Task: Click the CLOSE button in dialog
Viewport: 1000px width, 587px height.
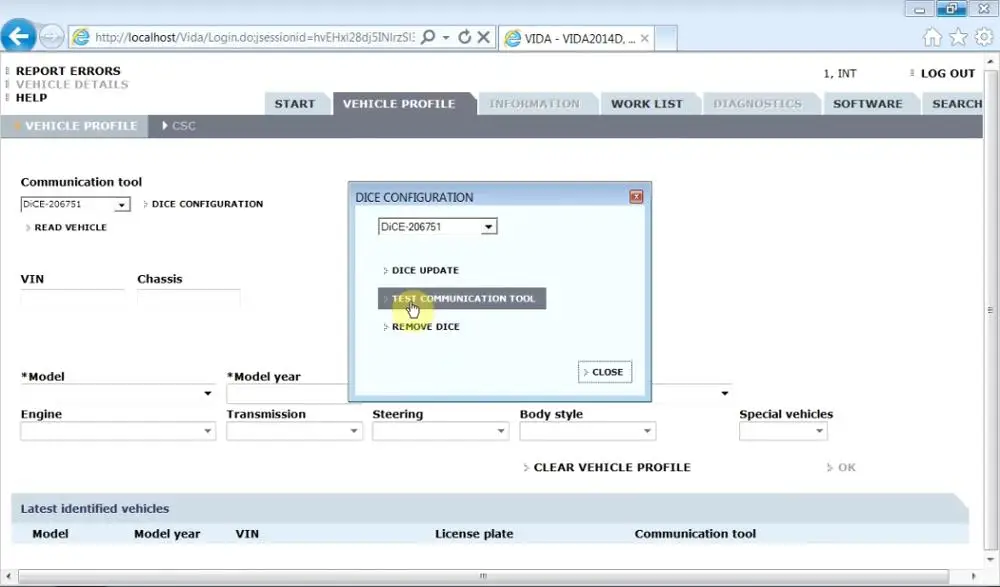Action: click(x=605, y=372)
